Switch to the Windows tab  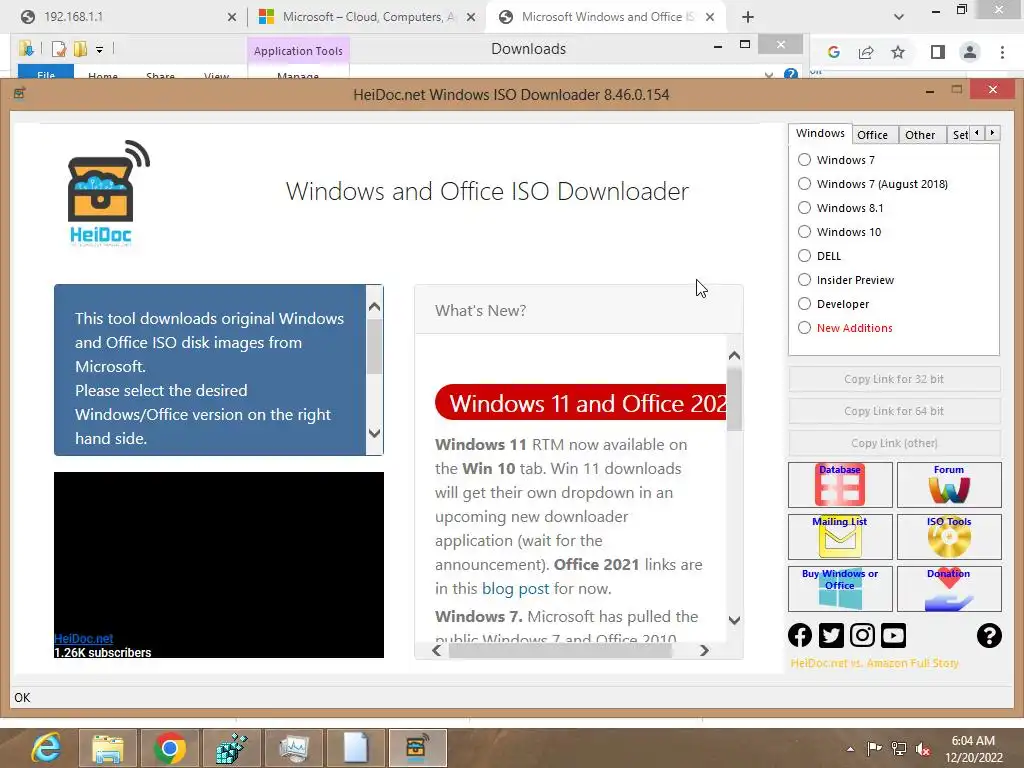[x=820, y=133]
